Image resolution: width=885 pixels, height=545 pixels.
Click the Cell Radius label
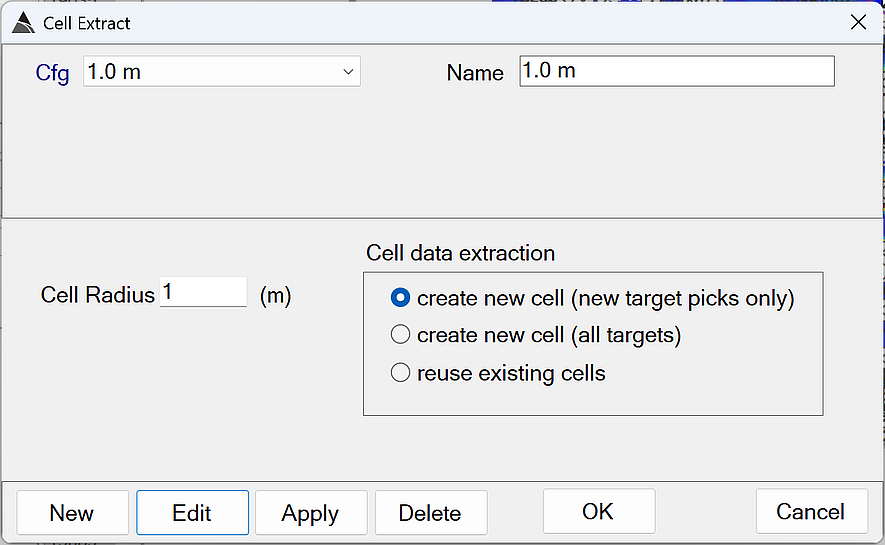click(x=98, y=295)
